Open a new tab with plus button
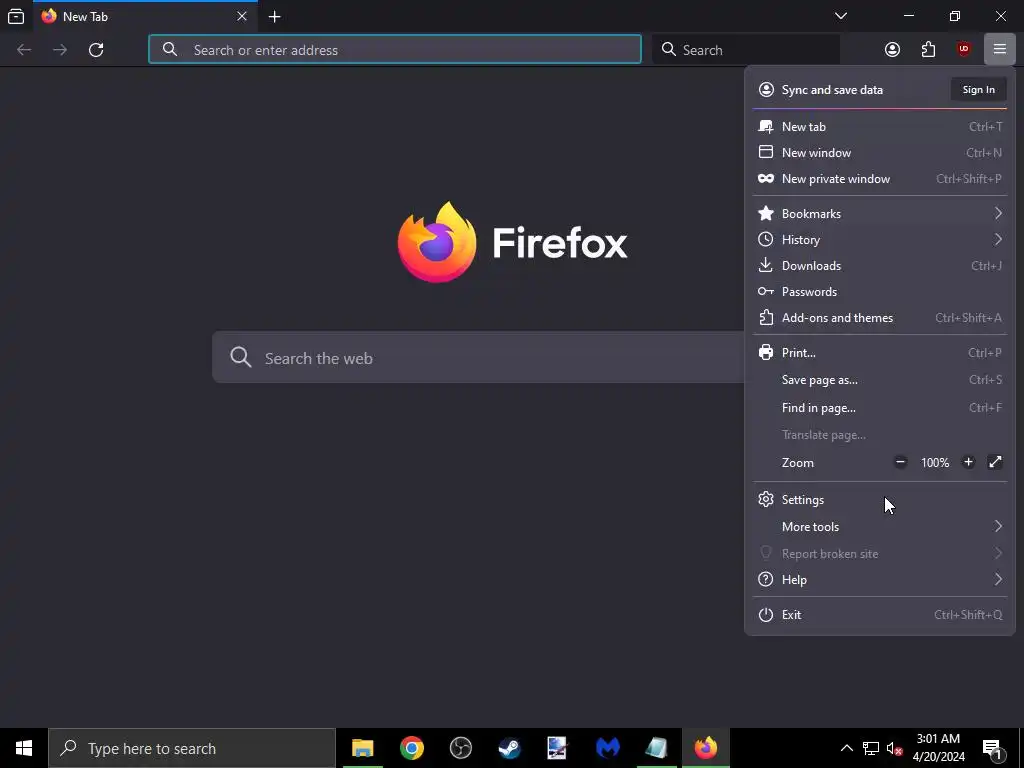This screenshot has height=768, width=1024. [x=274, y=17]
